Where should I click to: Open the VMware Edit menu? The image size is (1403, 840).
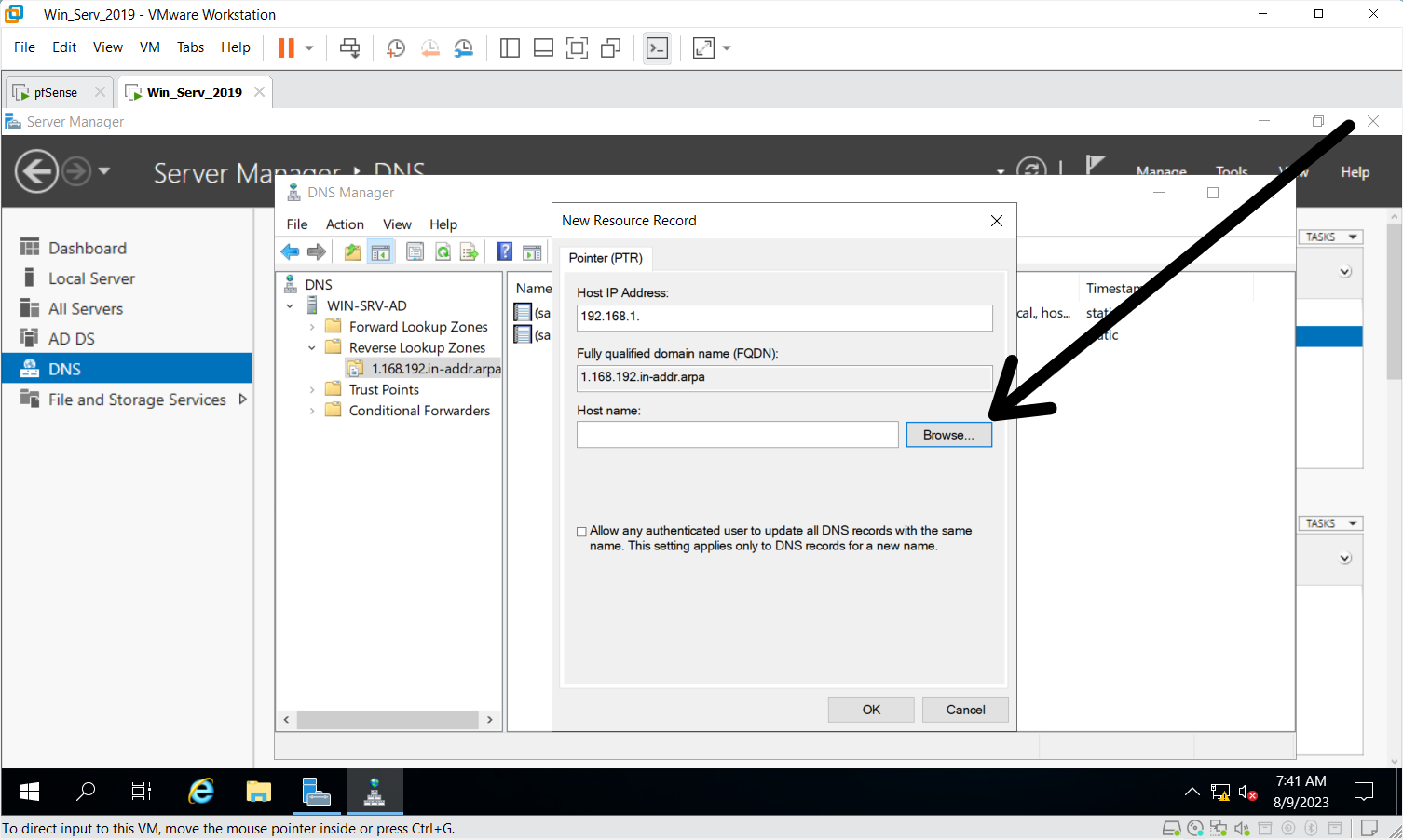tap(64, 47)
